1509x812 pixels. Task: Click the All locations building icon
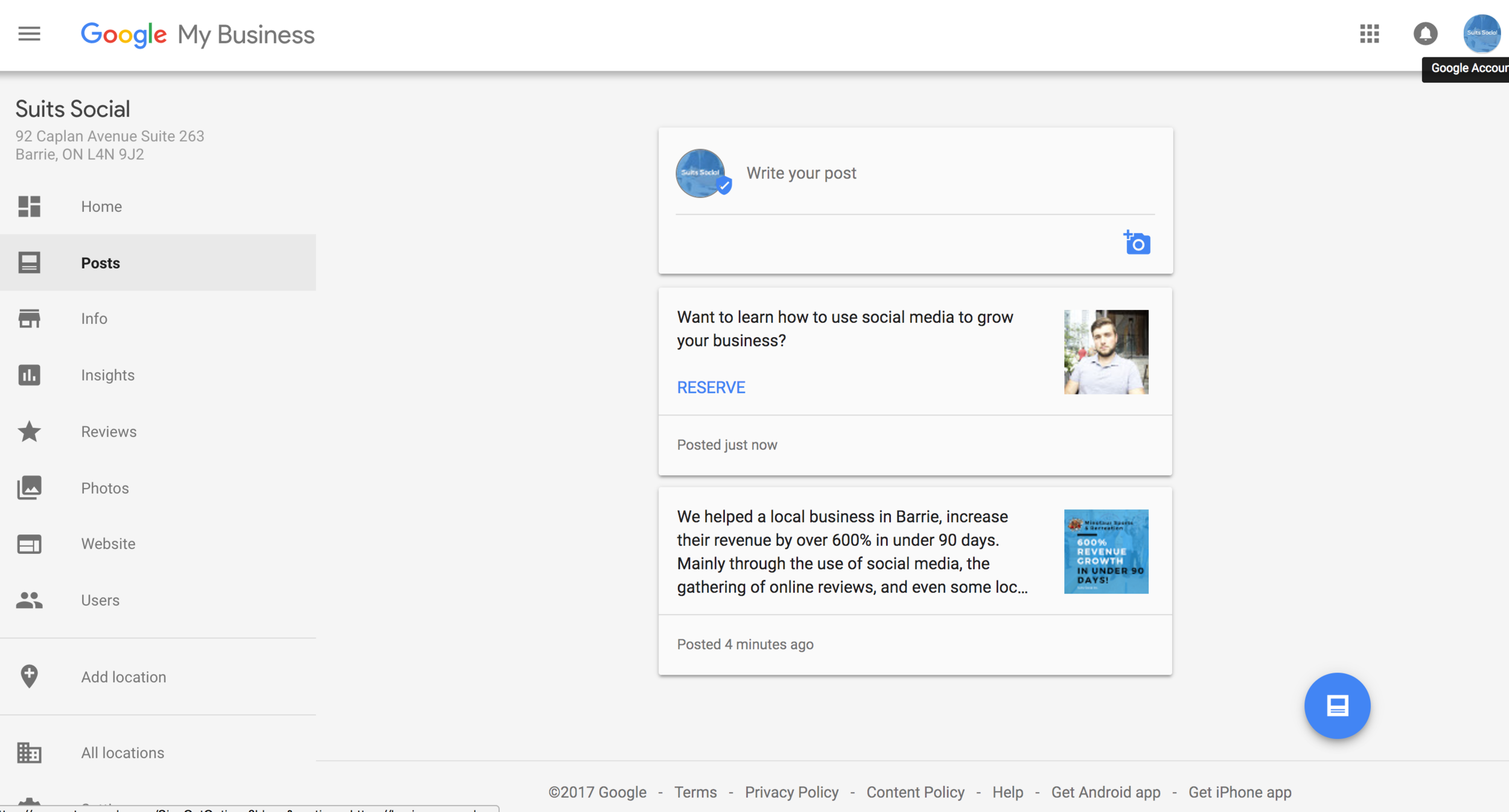[29, 752]
